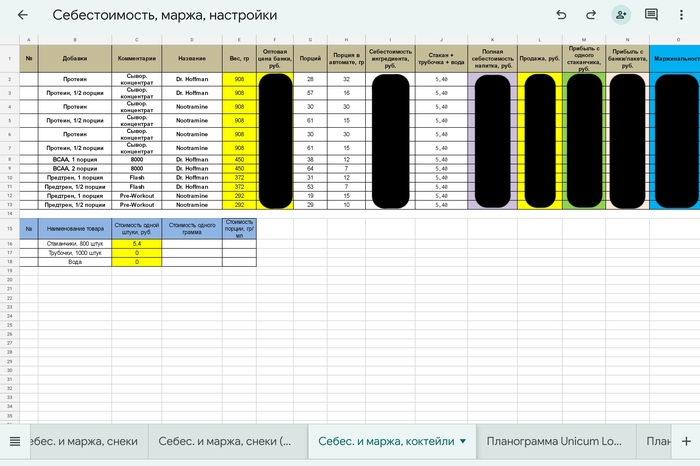Show the all-sheets list hamburger menu
Image resolution: width=700 pixels, height=466 pixels.
coord(14,441)
